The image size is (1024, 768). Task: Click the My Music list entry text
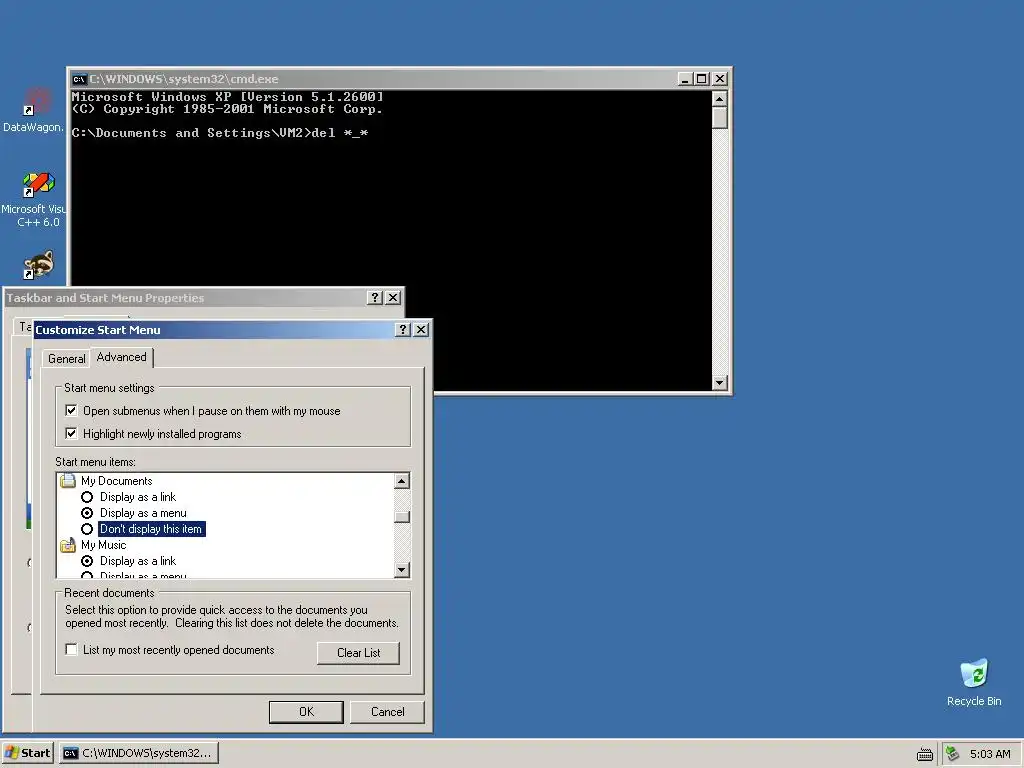[x=103, y=545]
